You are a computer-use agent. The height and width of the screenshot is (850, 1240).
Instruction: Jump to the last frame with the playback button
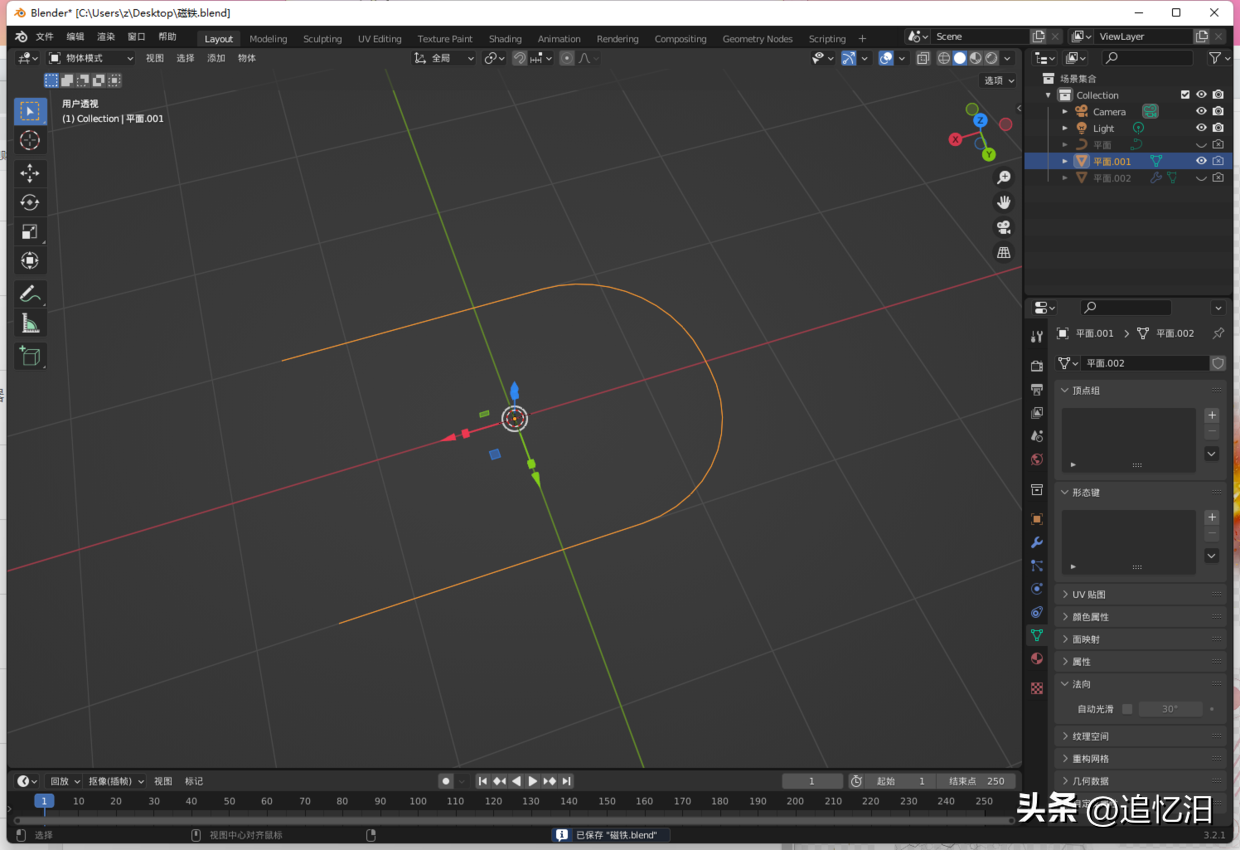566,781
